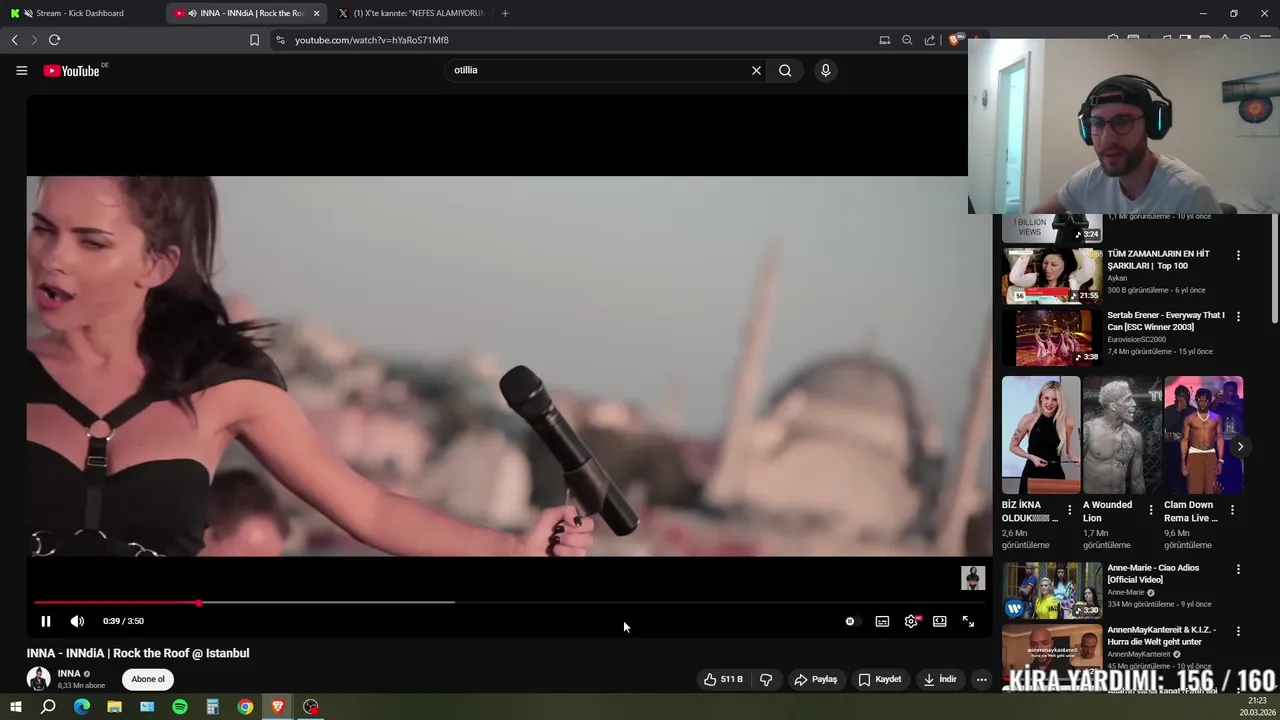Open 'Anne-Marie - Ciao Adios' video title

(x=1153, y=574)
